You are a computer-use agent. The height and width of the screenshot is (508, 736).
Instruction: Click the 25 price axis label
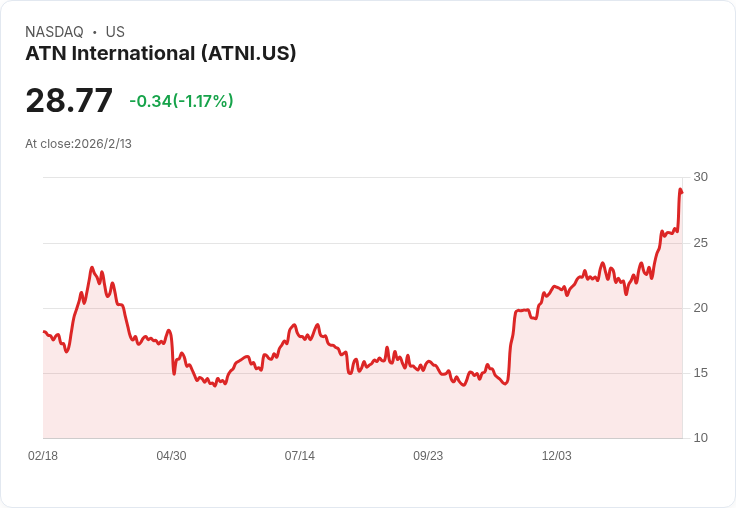(x=700, y=243)
